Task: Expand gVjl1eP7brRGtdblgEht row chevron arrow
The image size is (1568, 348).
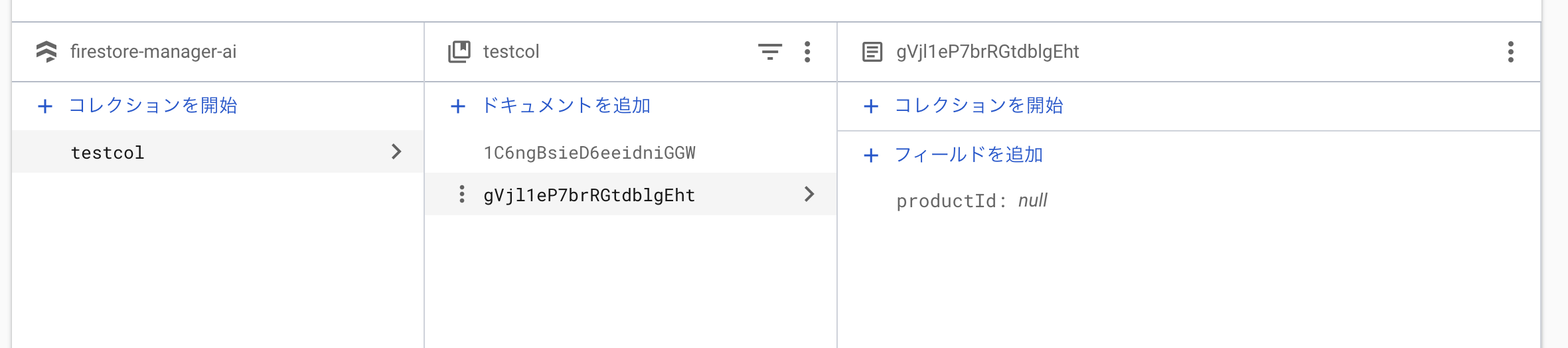Action: [x=809, y=195]
